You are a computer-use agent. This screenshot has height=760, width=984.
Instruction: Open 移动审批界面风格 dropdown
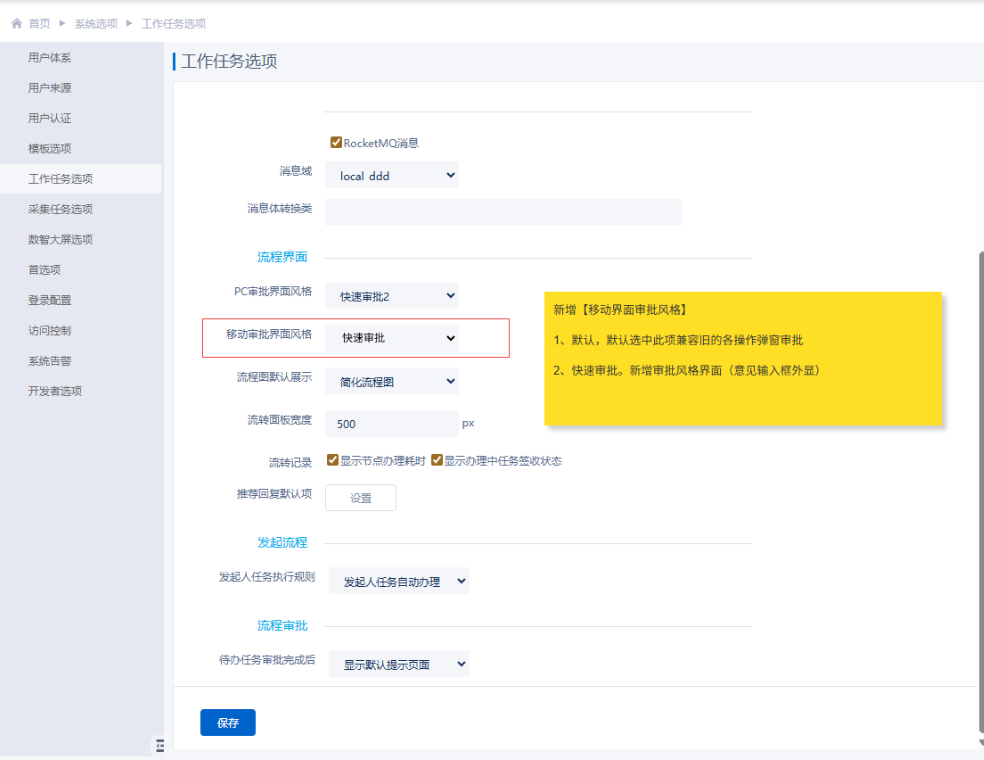coord(392,338)
